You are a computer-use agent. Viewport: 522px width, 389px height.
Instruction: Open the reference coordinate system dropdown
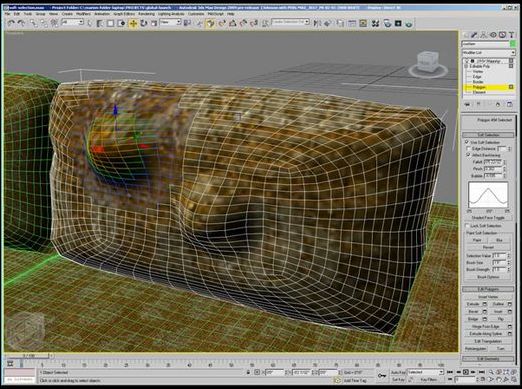[x=170, y=22]
